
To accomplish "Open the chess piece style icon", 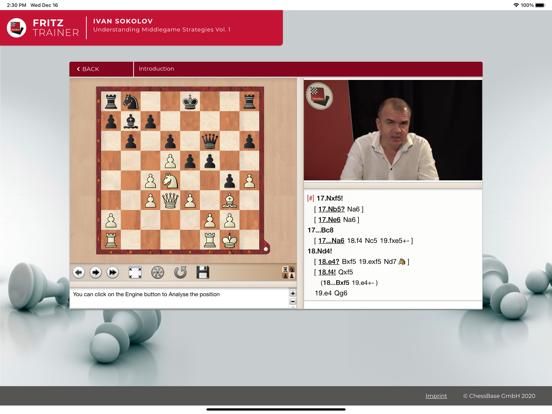I will tap(288, 272).
